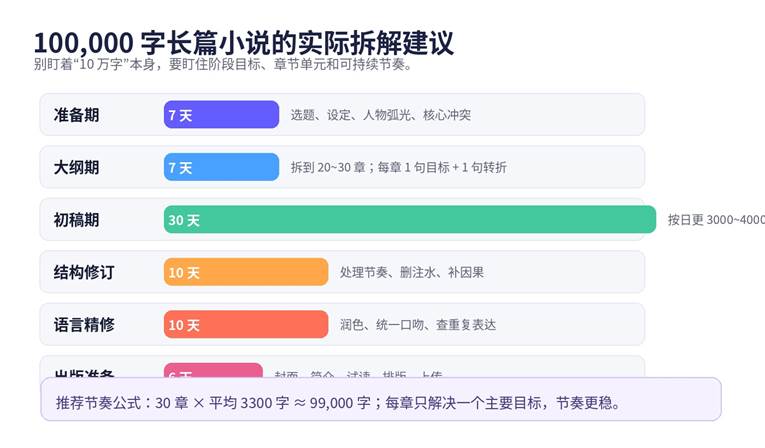Click the 按日更 3000~4000 text
This screenshot has width=765, height=448.
[715, 220]
